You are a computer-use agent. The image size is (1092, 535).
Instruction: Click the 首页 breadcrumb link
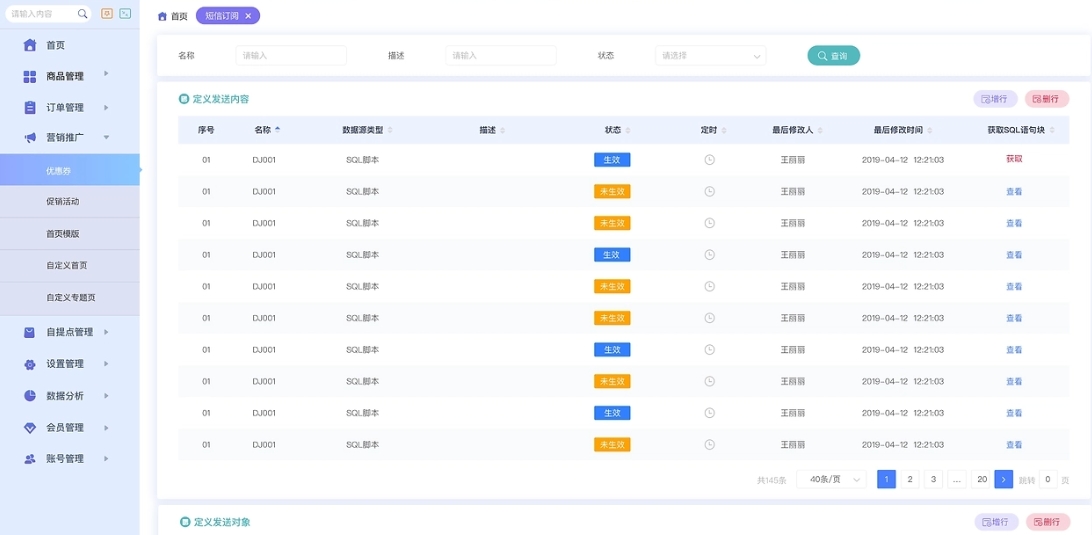pos(179,16)
